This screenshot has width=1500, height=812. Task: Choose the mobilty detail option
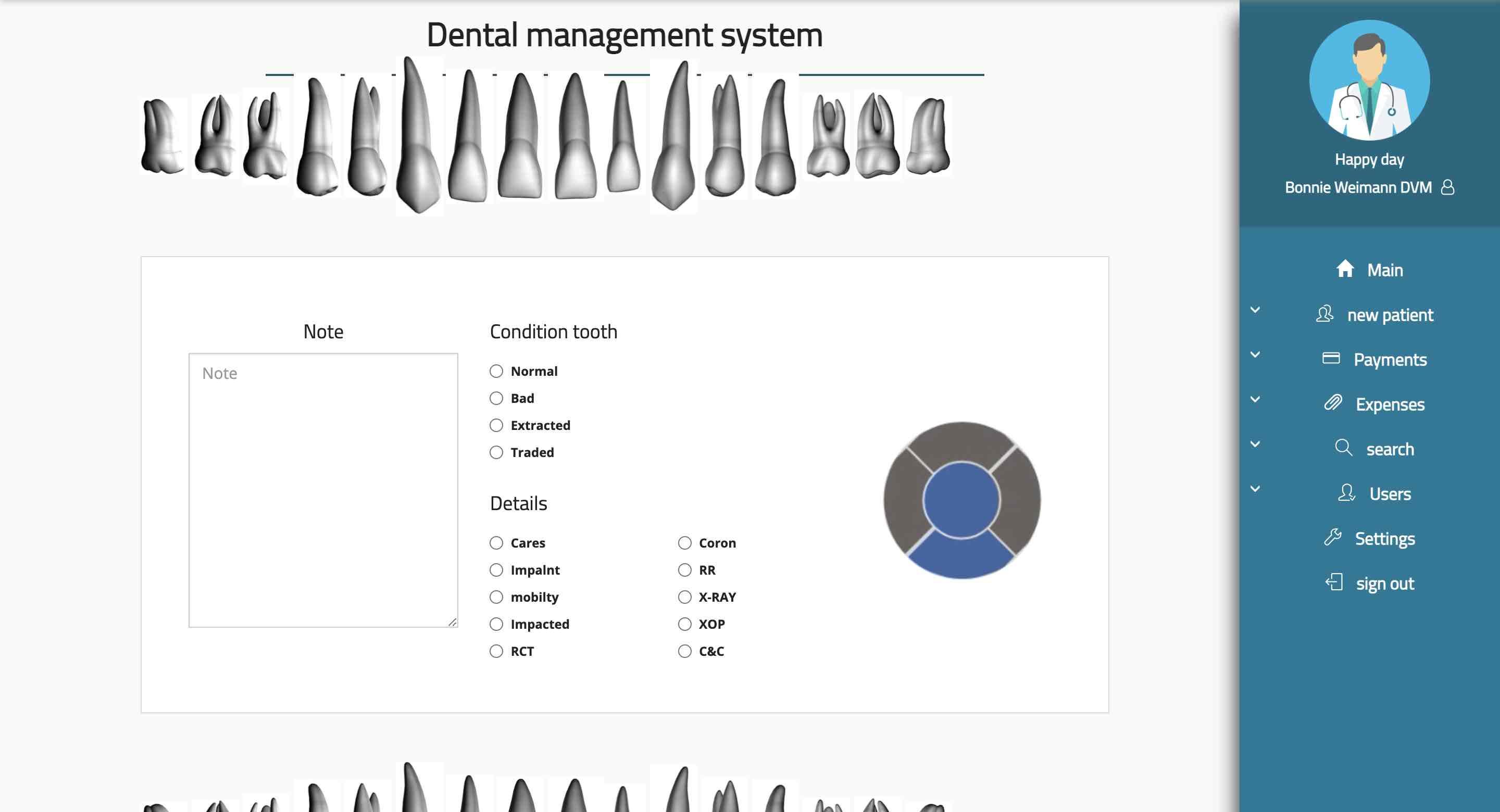[496, 597]
